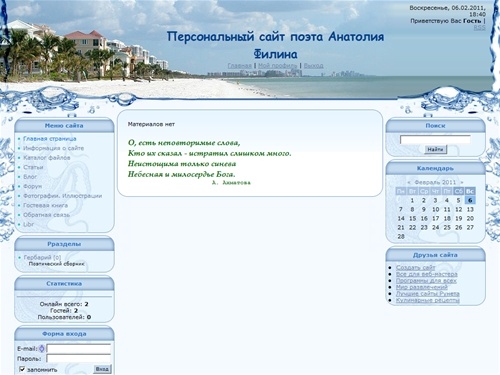Open "Мой профиль" header link
500x375 pixels.
(x=277, y=66)
